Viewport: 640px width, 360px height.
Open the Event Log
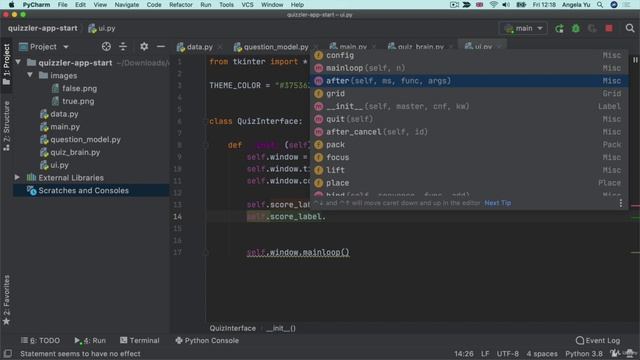click(x=598, y=340)
